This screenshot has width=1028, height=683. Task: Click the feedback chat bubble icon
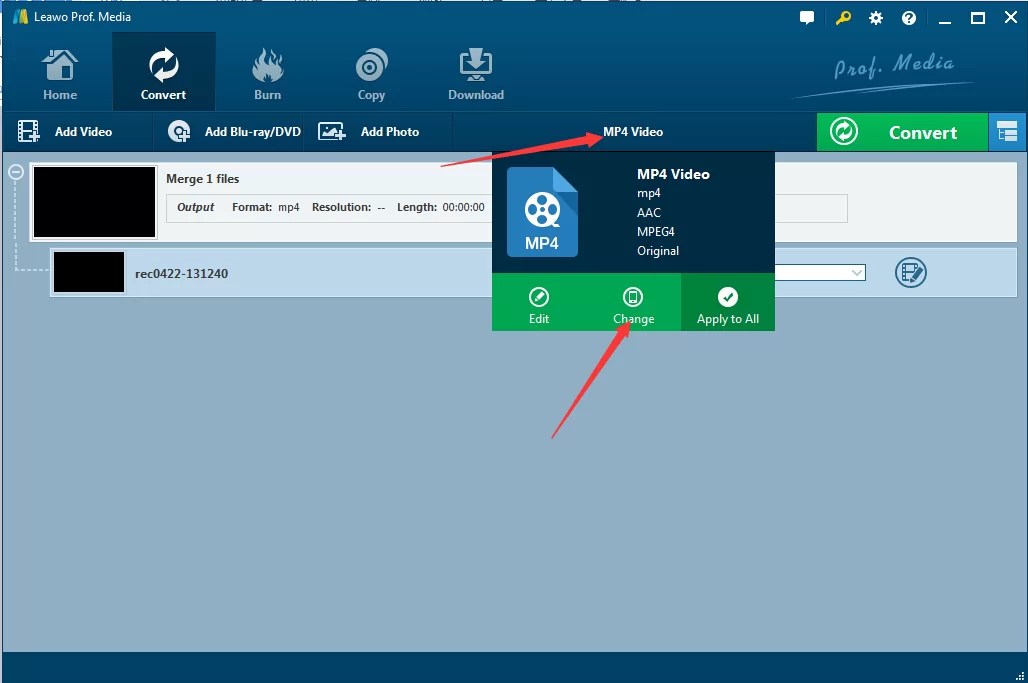(807, 17)
